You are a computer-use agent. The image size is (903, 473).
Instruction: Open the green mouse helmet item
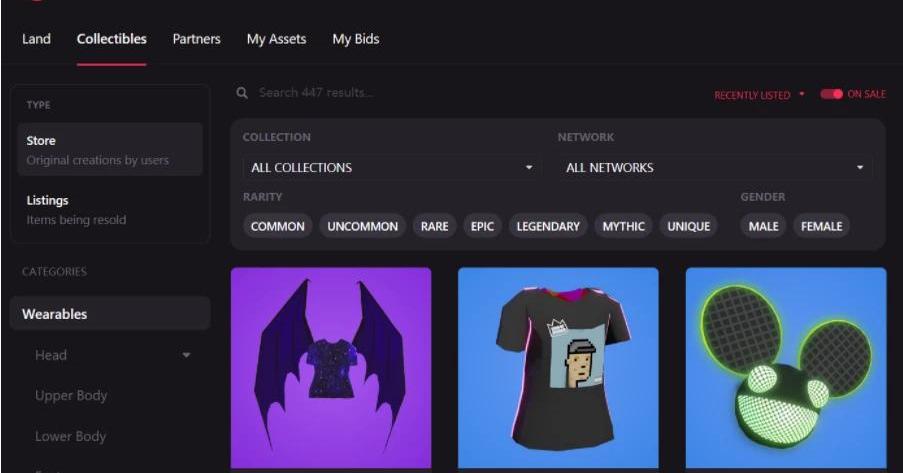[786, 369]
